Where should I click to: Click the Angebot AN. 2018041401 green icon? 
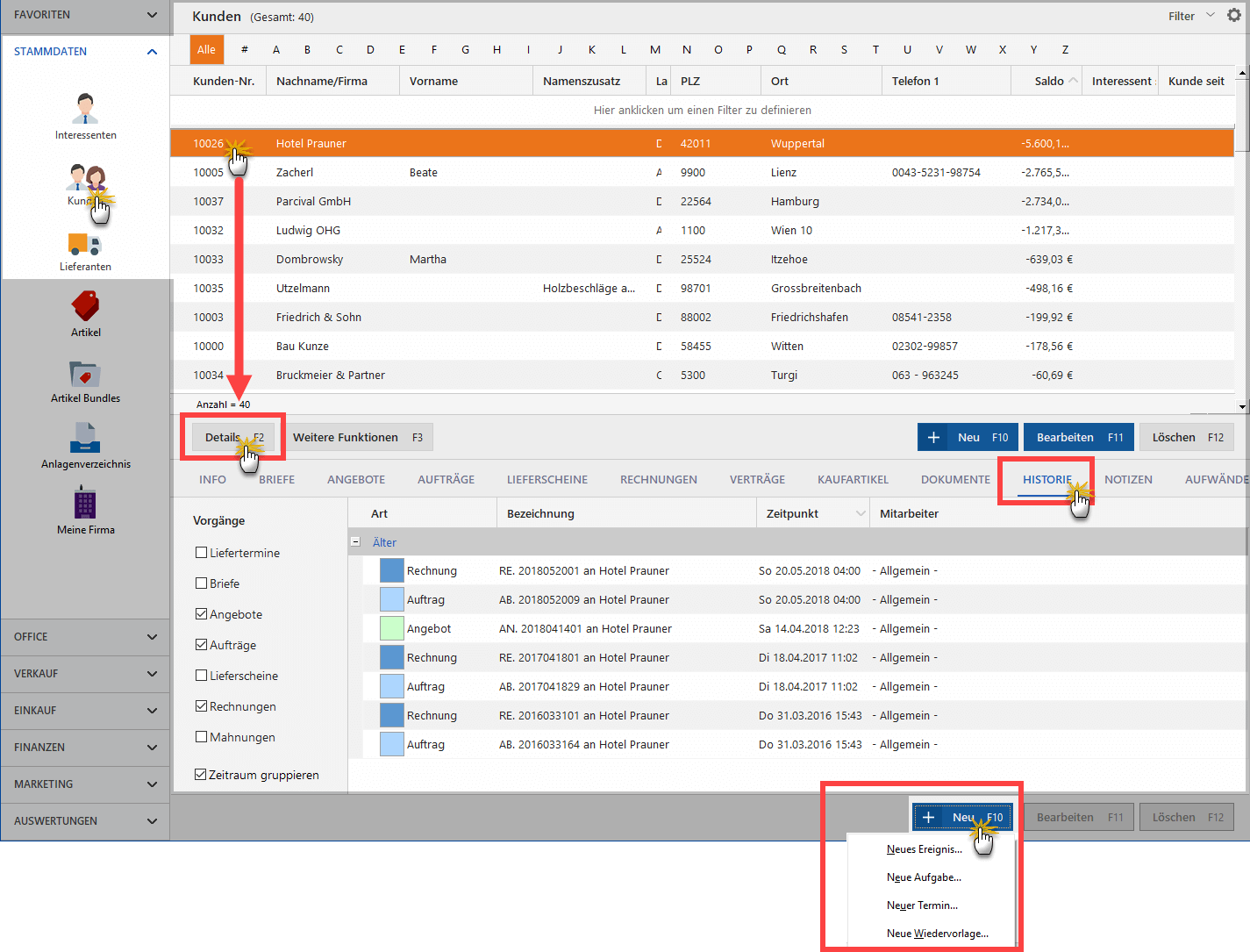391,628
